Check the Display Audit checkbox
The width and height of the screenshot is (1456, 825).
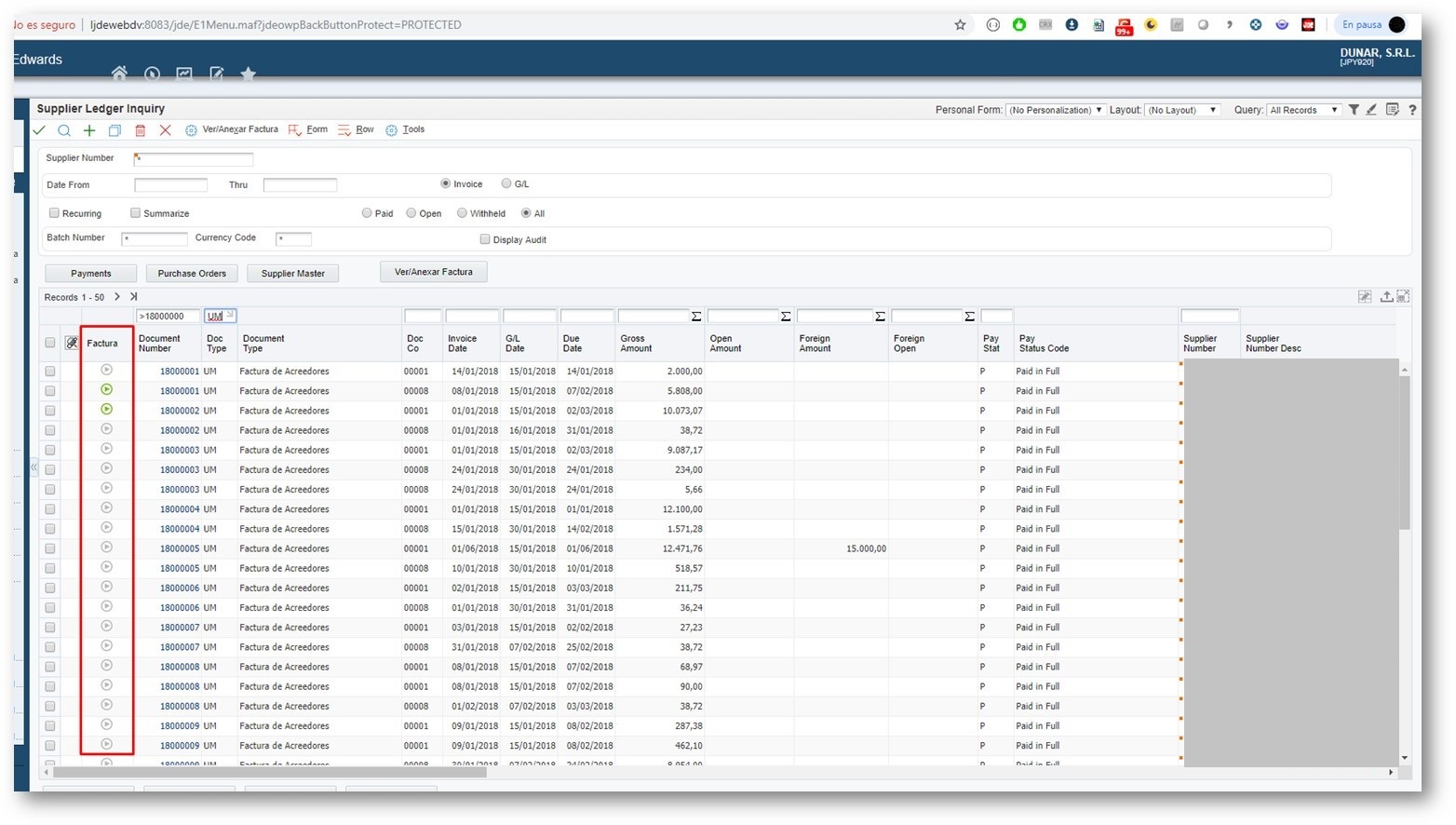pyautogui.click(x=485, y=238)
